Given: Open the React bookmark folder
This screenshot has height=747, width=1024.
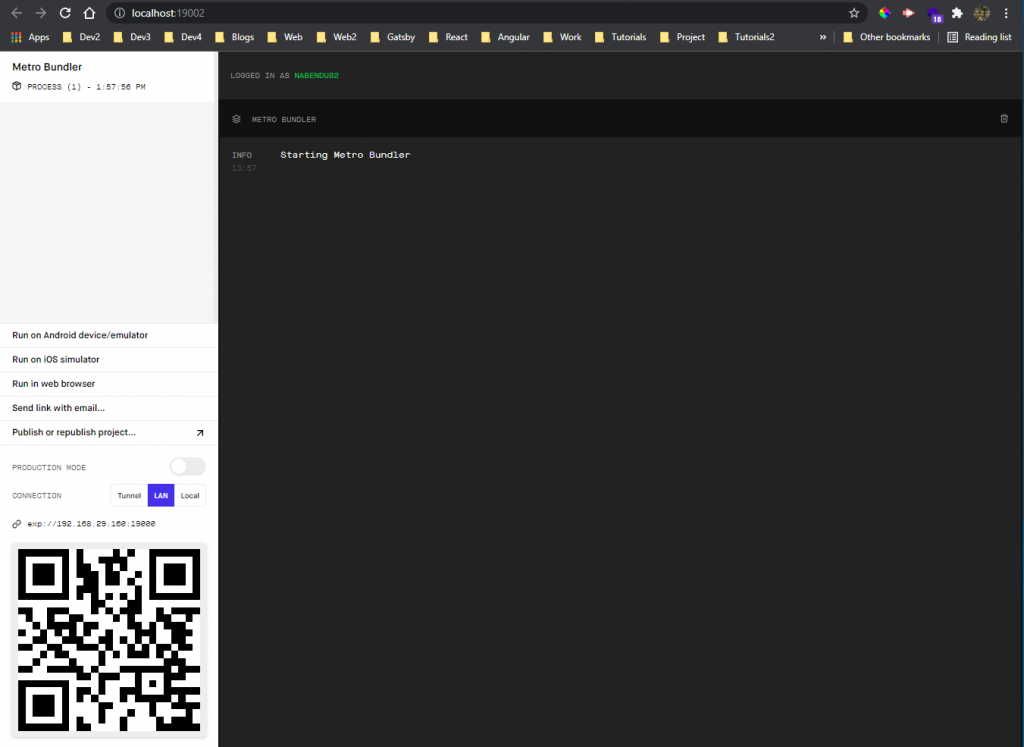Looking at the screenshot, I should [448, 37].
